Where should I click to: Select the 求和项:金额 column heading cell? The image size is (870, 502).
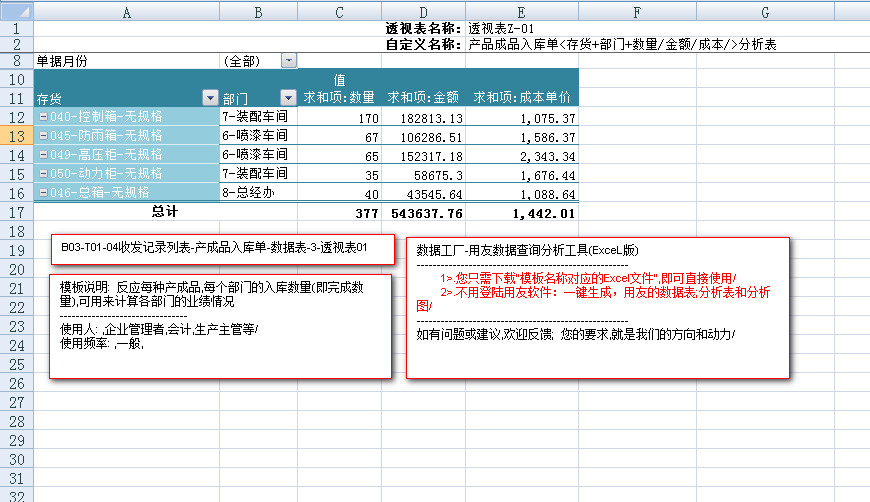pyautogui.click(x=422, y=98)
